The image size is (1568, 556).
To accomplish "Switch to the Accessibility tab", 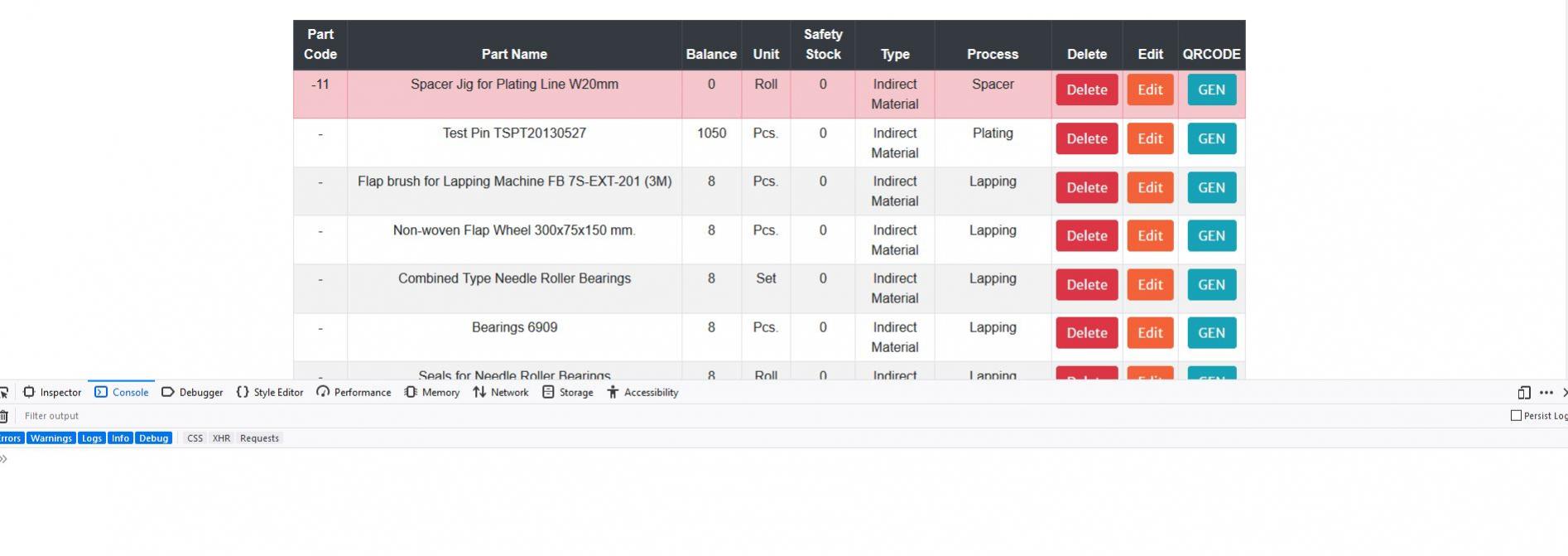I will 642,393.
